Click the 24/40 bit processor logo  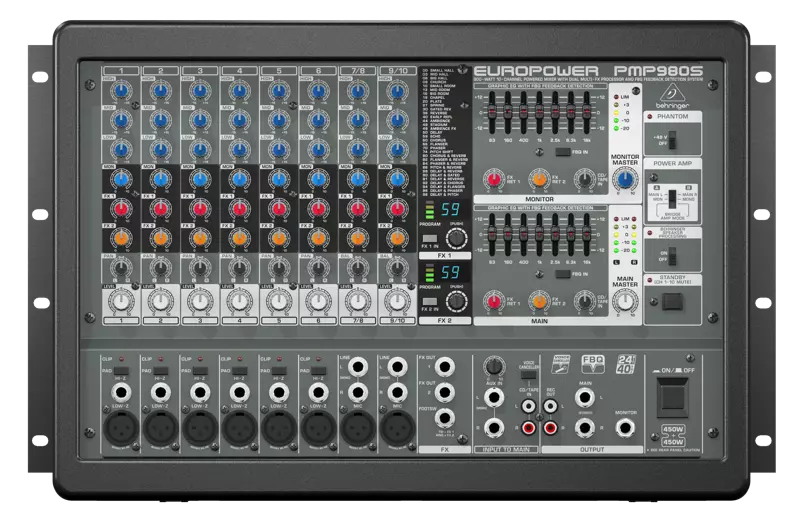626,364
